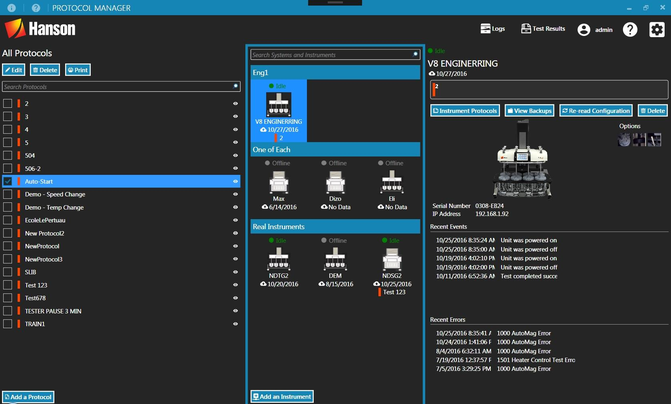Open the settings gear
The width and height of the screenshot is (671, 404).
656,30
